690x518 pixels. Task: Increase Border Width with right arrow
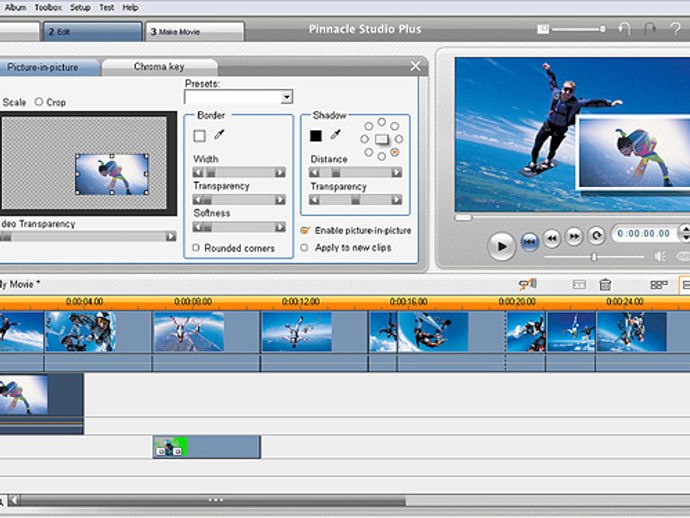(280, 173)
